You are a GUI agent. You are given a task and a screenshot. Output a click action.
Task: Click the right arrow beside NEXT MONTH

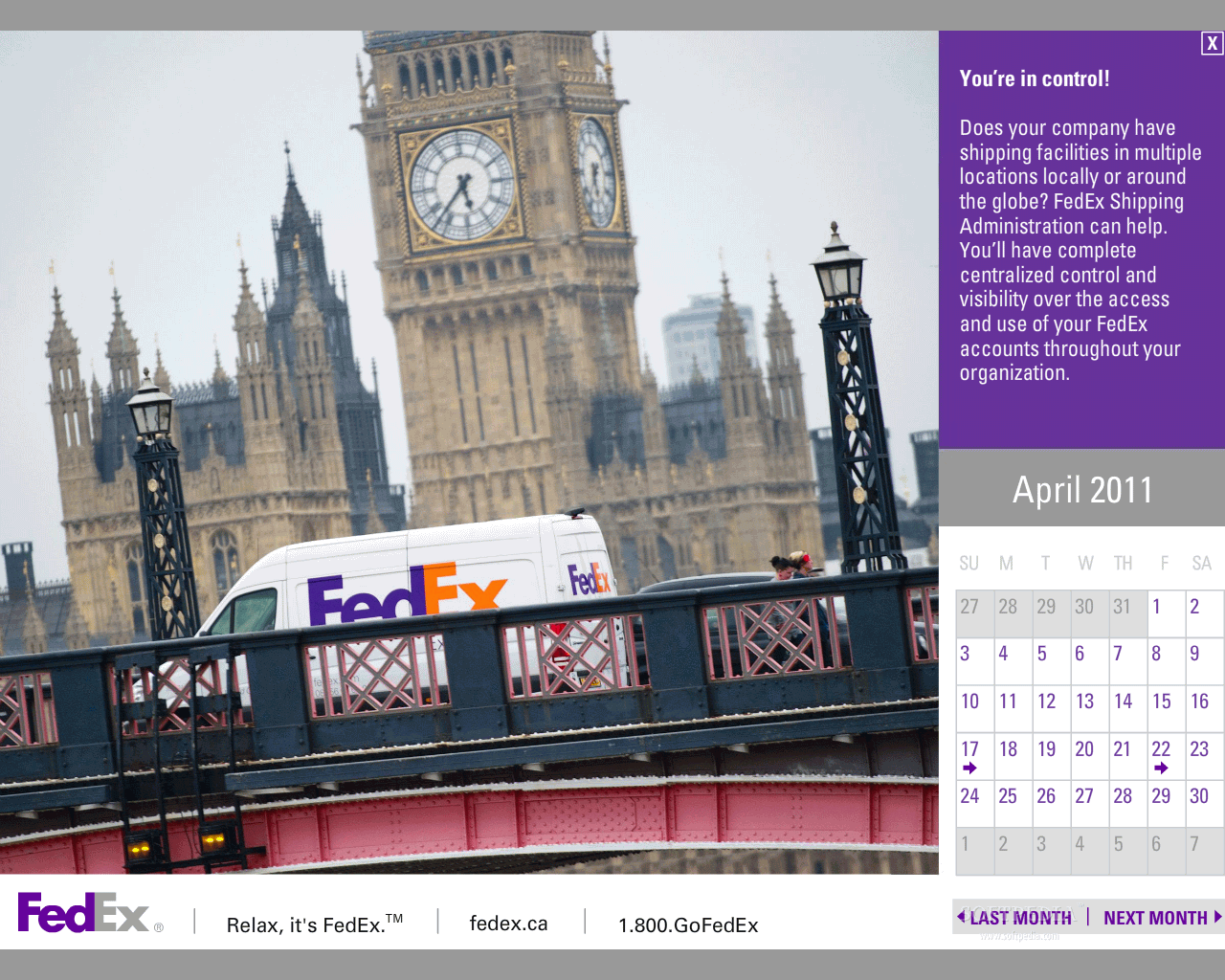[1217, 917]
